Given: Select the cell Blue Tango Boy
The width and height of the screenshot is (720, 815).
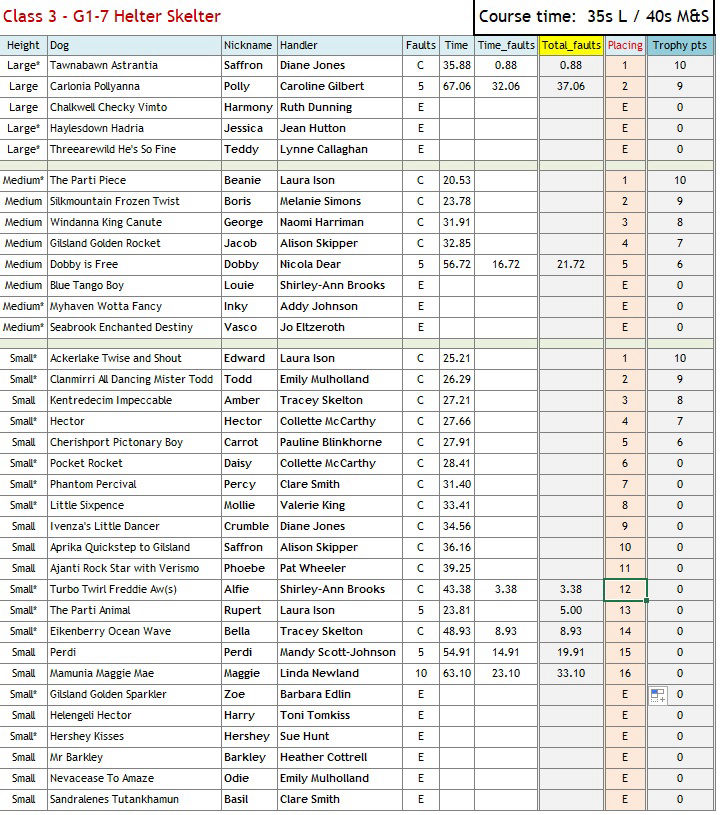Looking at the screenshot, I should pos(134,285).
